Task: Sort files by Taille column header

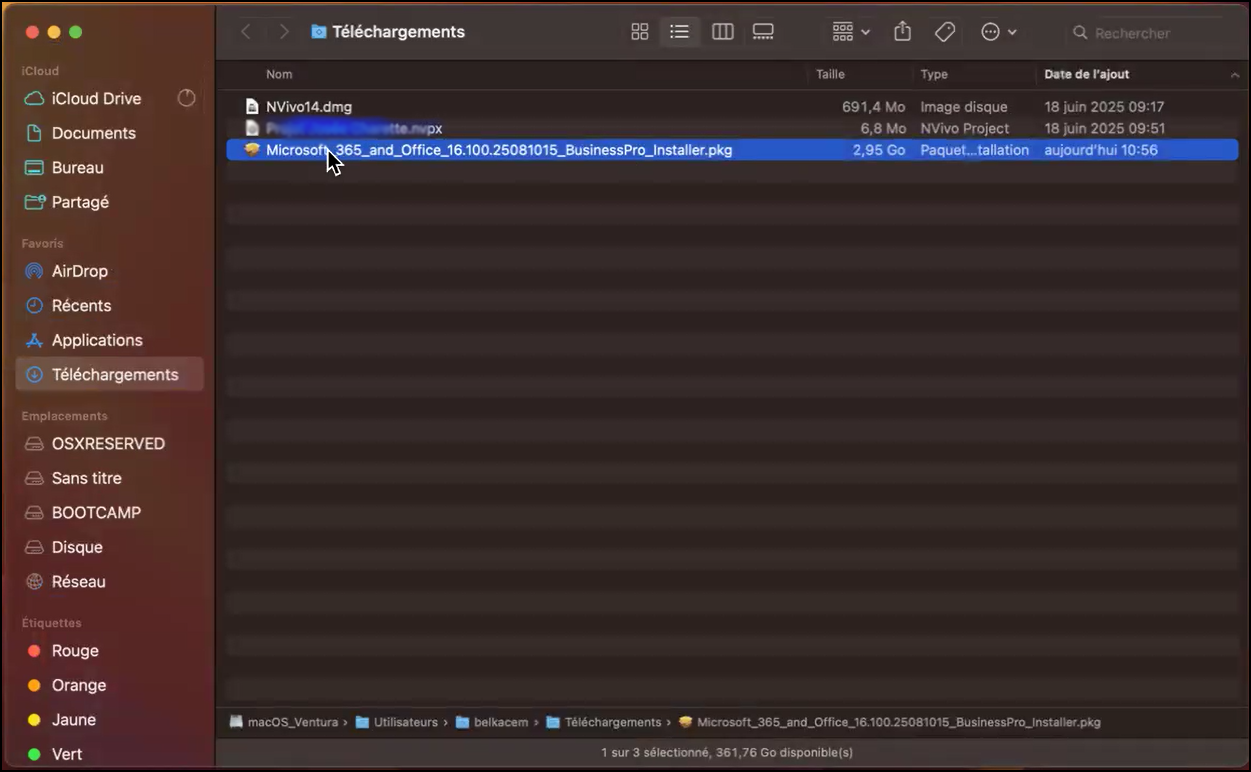Action: tap(830, 75)
